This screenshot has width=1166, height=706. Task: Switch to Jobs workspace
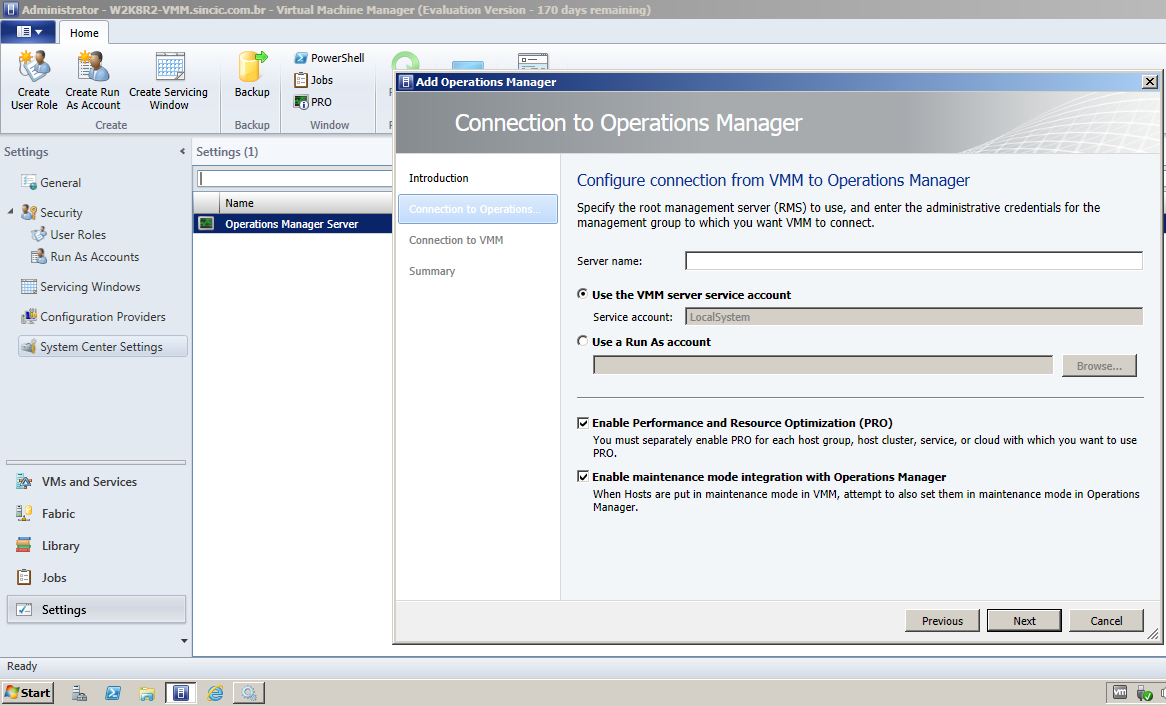coord(96,577)
